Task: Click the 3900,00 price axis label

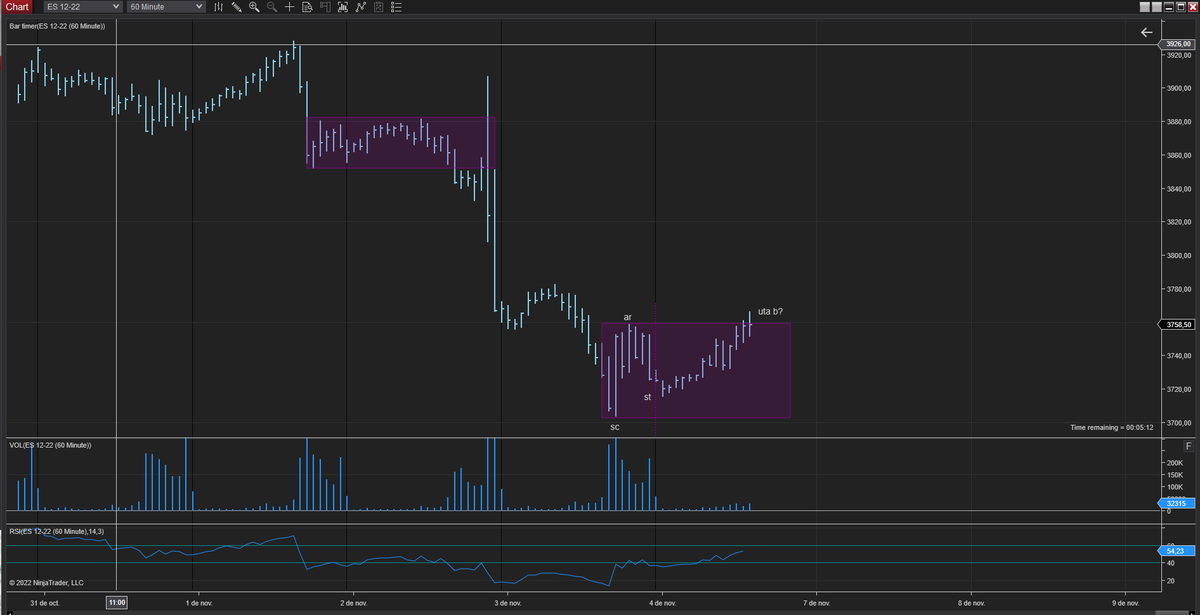Action: [1178, 89]
